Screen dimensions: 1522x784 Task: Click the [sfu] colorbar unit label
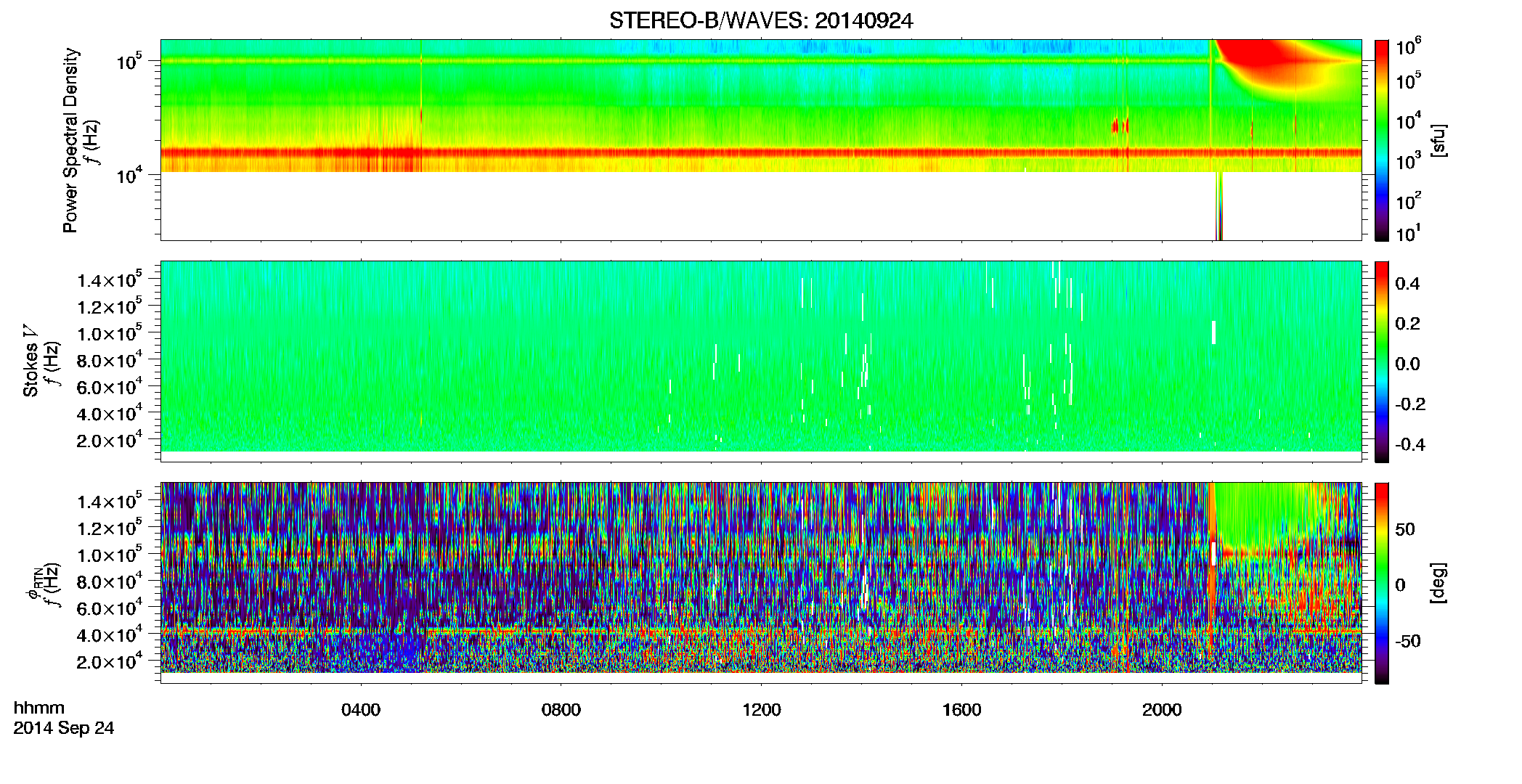tap(1438, 140)
